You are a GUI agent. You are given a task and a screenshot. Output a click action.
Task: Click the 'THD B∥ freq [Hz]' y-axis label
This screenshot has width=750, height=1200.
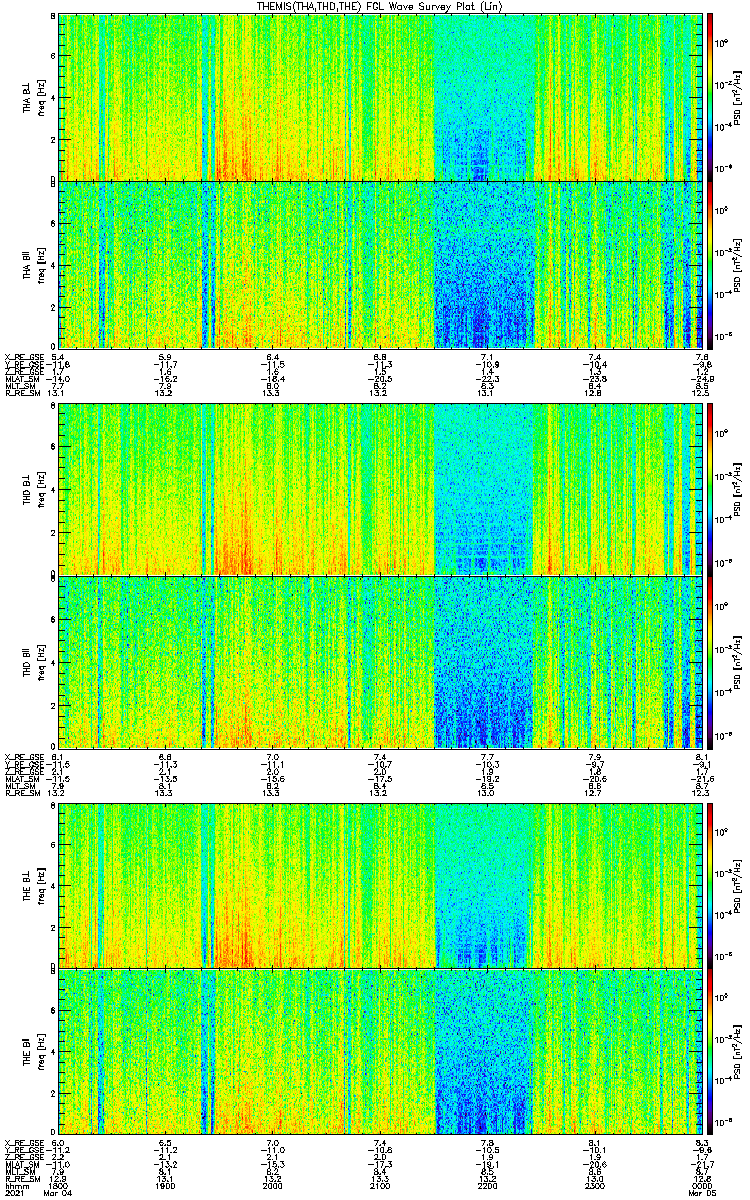35,661
